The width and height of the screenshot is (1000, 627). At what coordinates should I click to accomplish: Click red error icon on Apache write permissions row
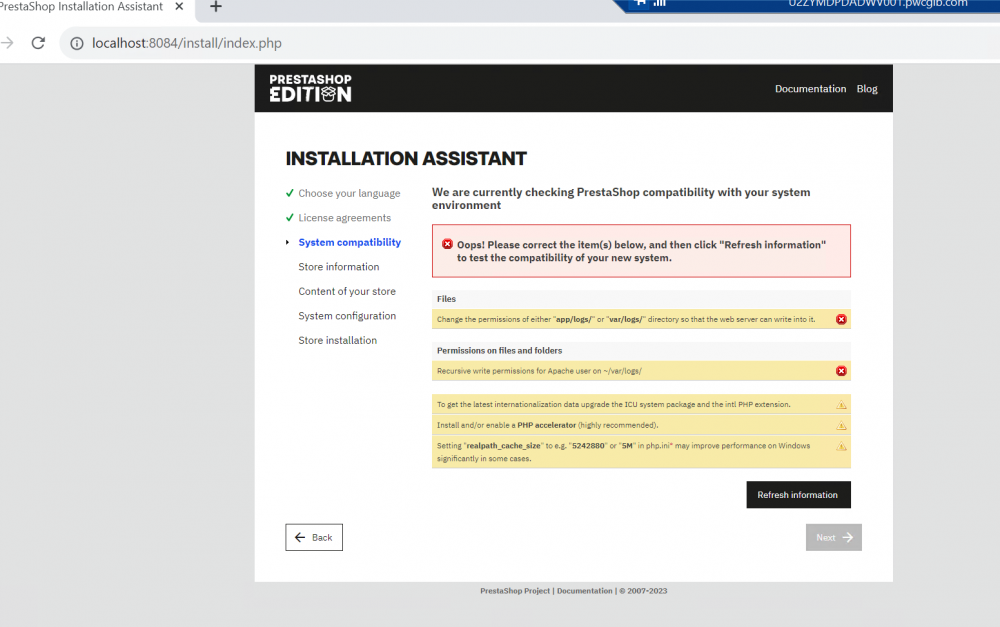[840, 370]
